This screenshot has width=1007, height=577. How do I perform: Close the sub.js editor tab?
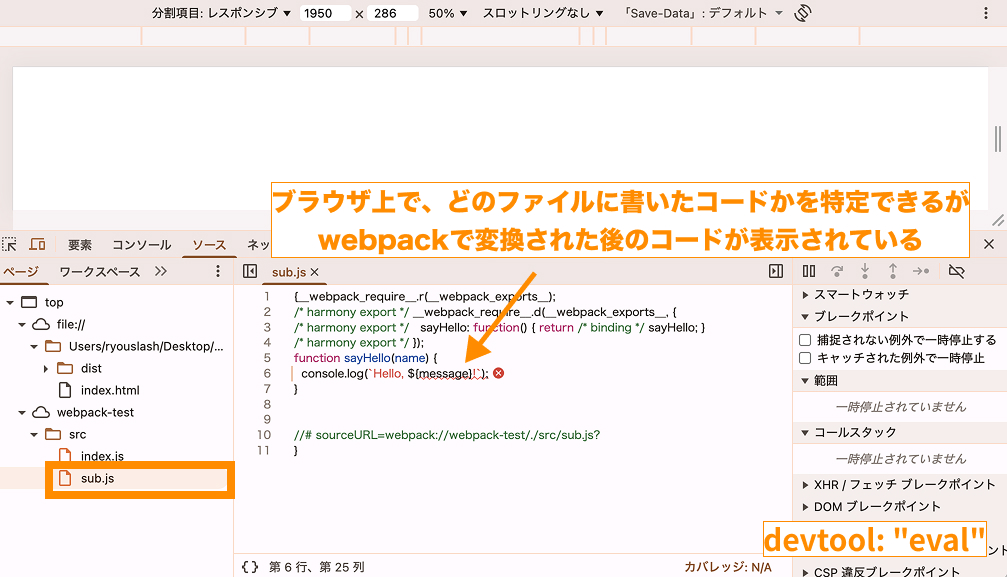[x=313, y=271]
